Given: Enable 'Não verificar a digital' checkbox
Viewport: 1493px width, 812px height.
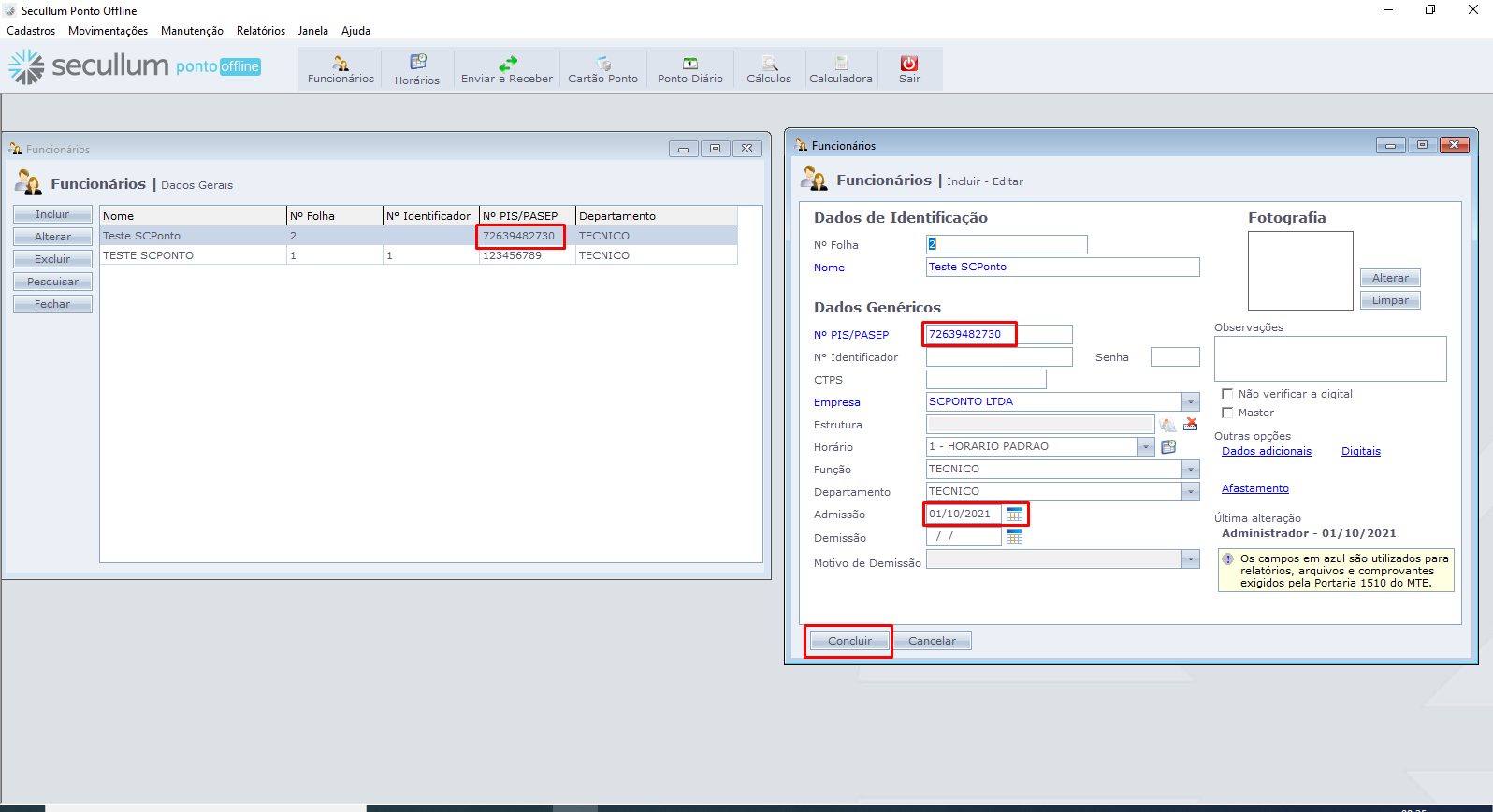Looking at the screenshot, I should click(x=1227, y=394).
